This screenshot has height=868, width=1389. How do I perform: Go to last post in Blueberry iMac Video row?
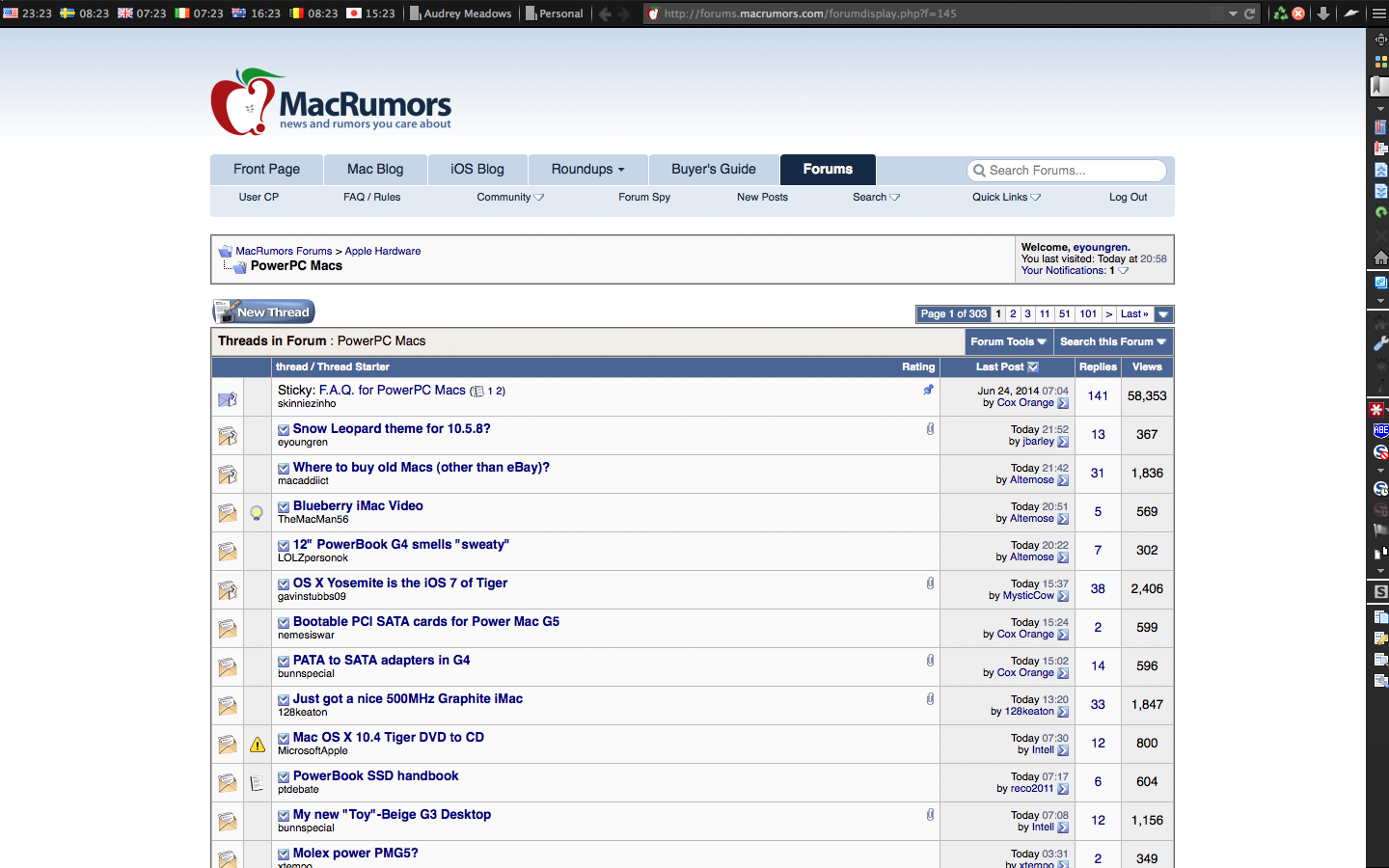1063,519
